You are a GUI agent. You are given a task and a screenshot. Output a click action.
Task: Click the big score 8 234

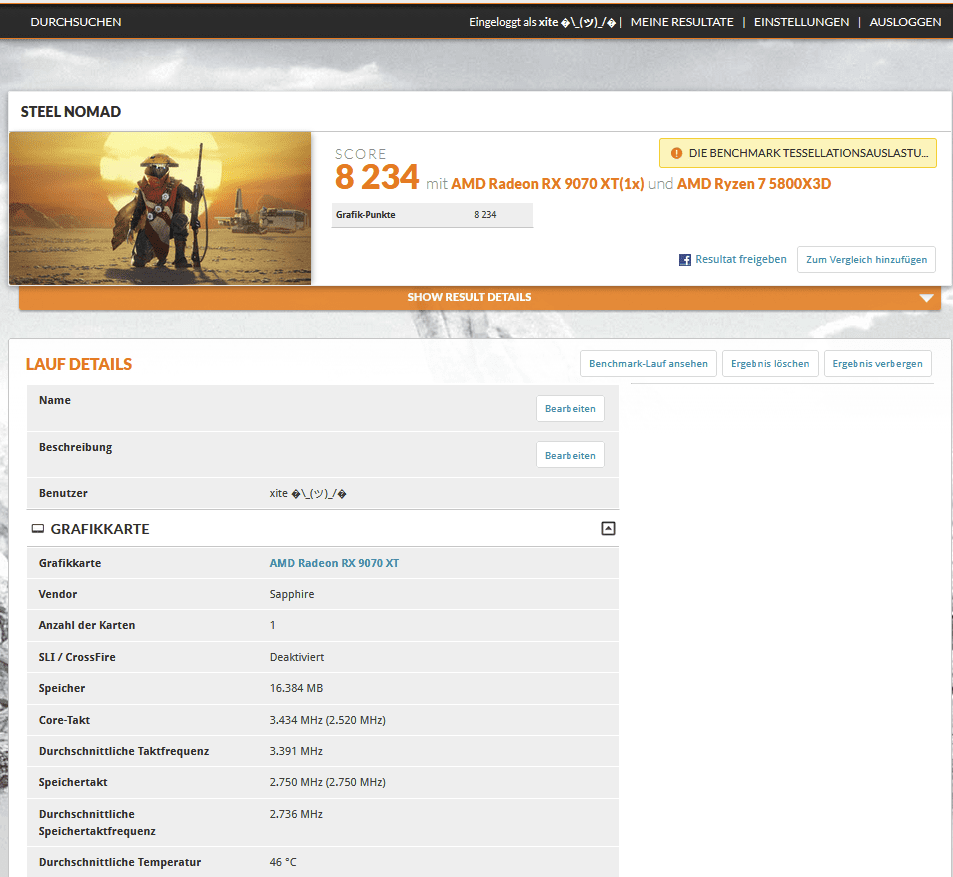pos(377,177)
